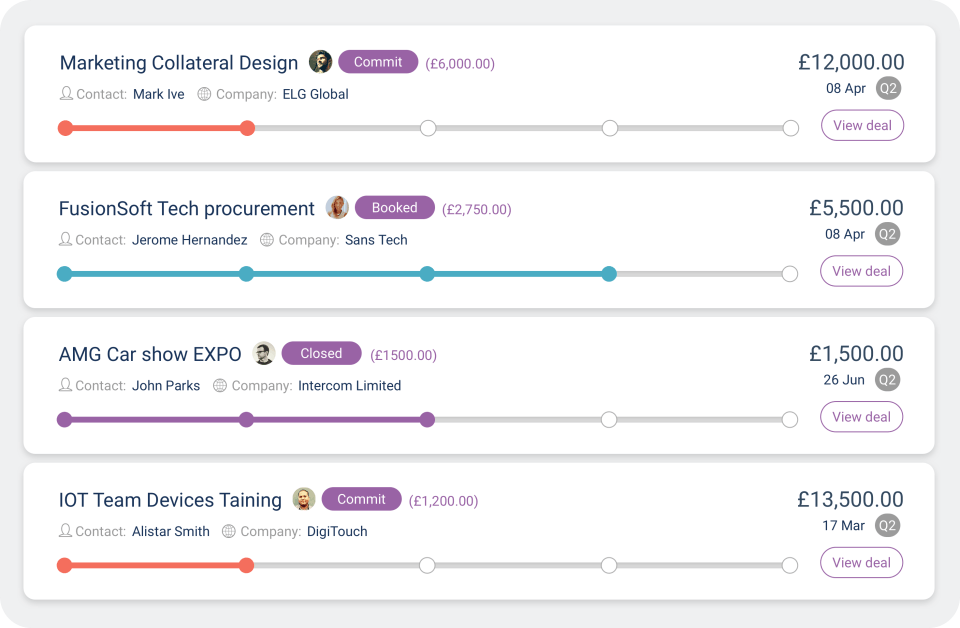This screenshot has height=628, width=960.
Task: Click the Q2 badge on the £13,500.00 deal
Action: tap(887, 525)
